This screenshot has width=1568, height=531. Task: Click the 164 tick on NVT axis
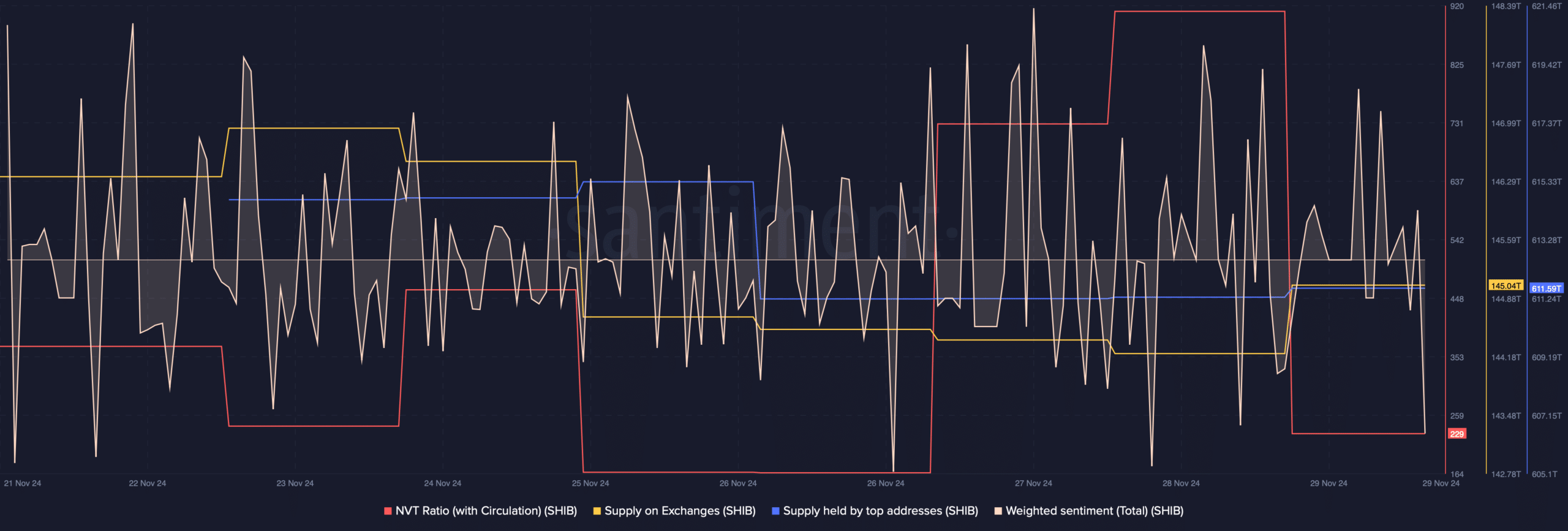(1457, 474)
